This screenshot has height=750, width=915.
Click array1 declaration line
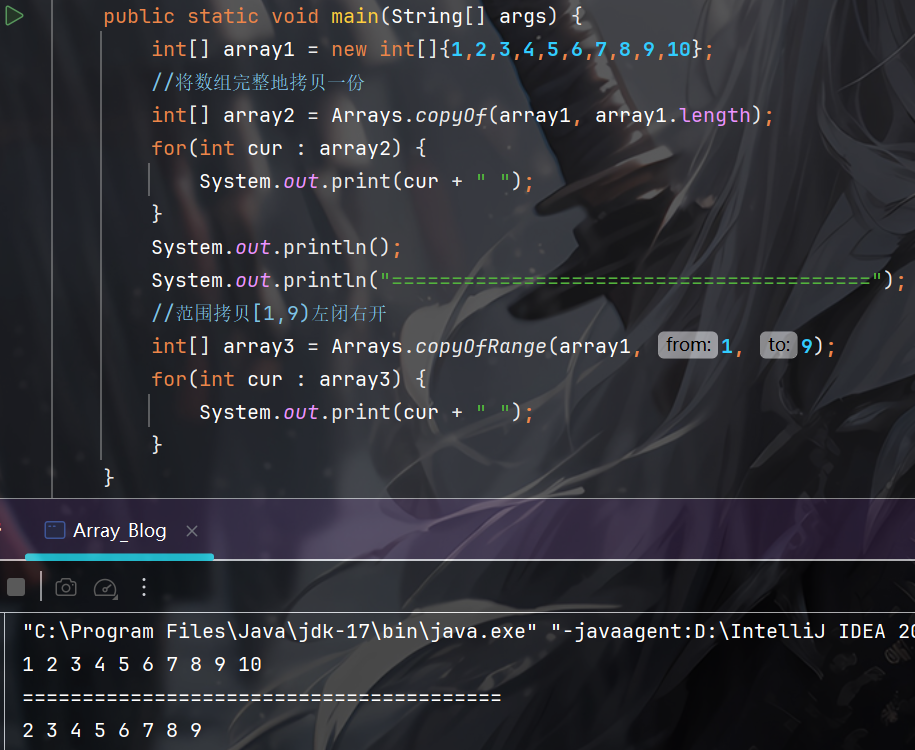432,50
